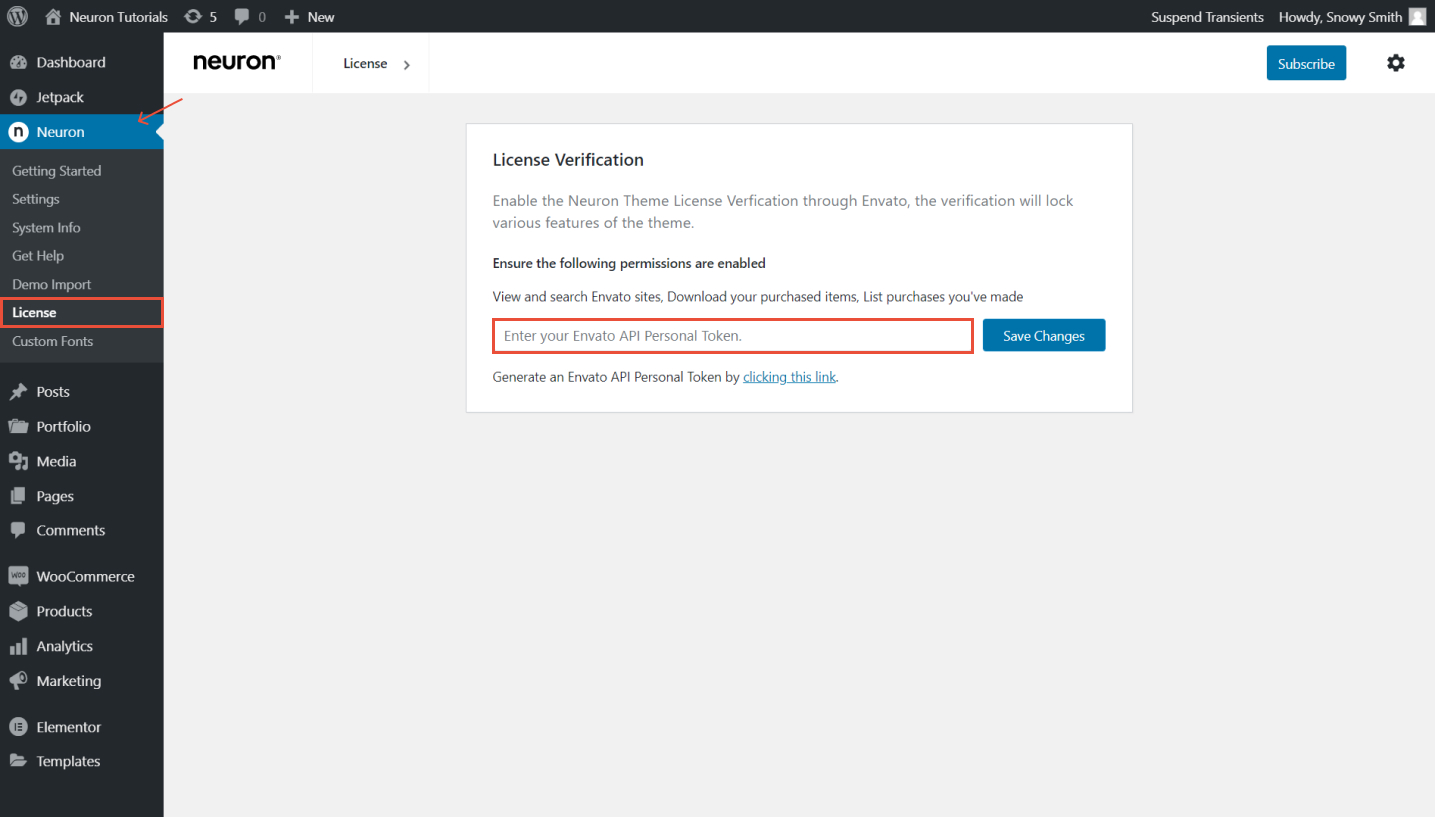This screenshot has height=817, width=1435.
Task: Open the comments bubble icon in admin bar
Action: pyautogui.click(x=242, y=17)
